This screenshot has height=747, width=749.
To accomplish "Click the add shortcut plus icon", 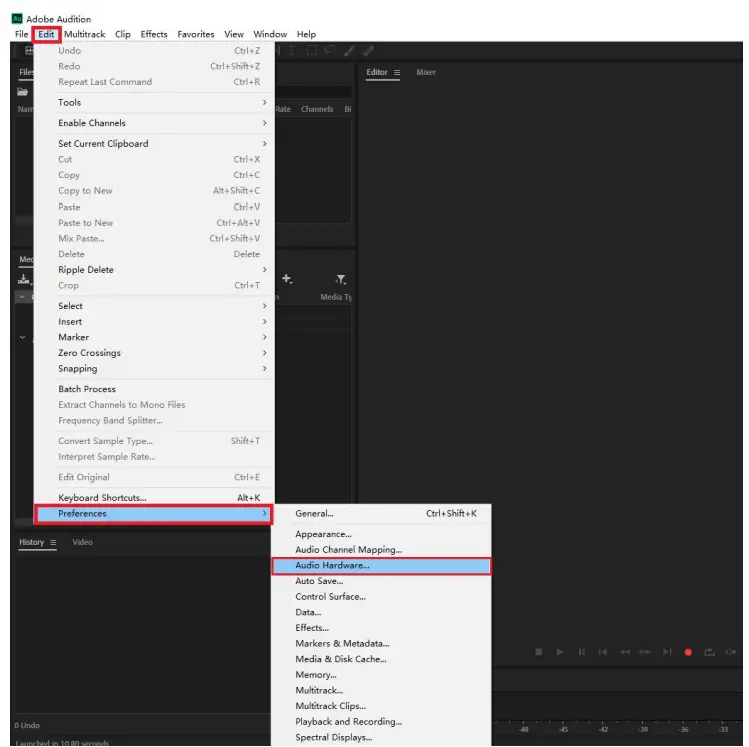I will pyautogui.click(x=287, y=278).
